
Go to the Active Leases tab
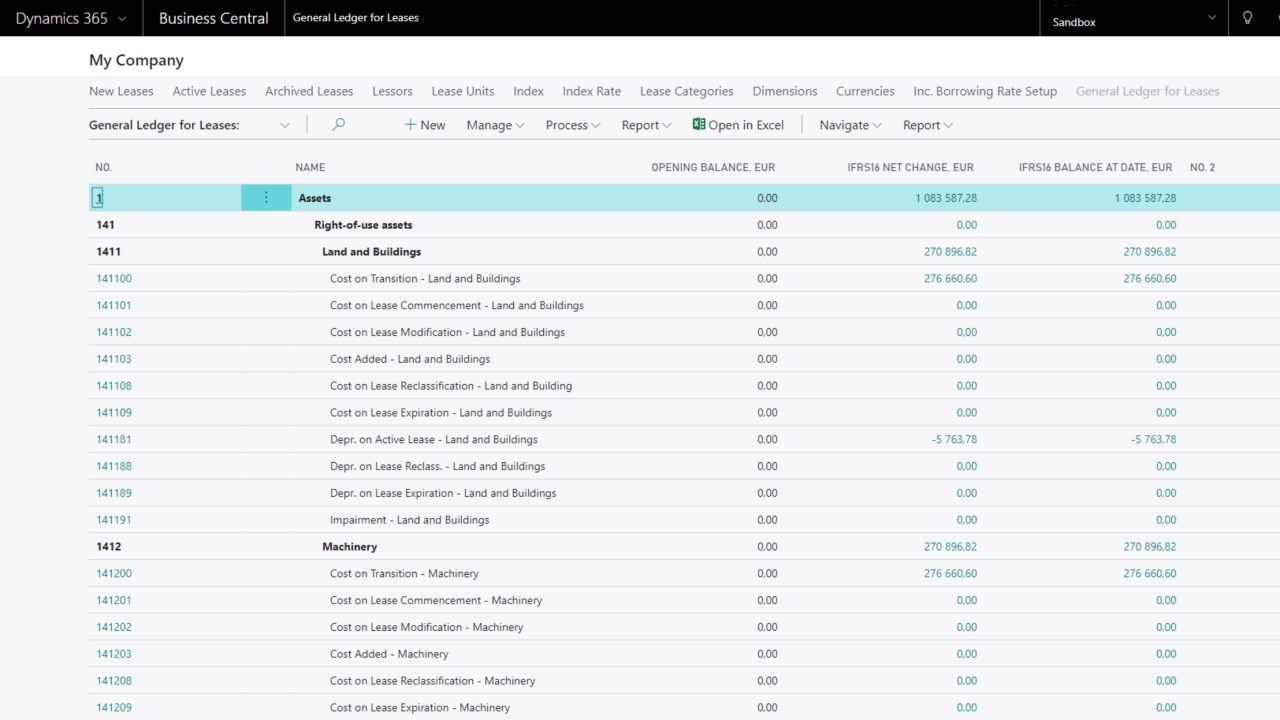[209, 91]
